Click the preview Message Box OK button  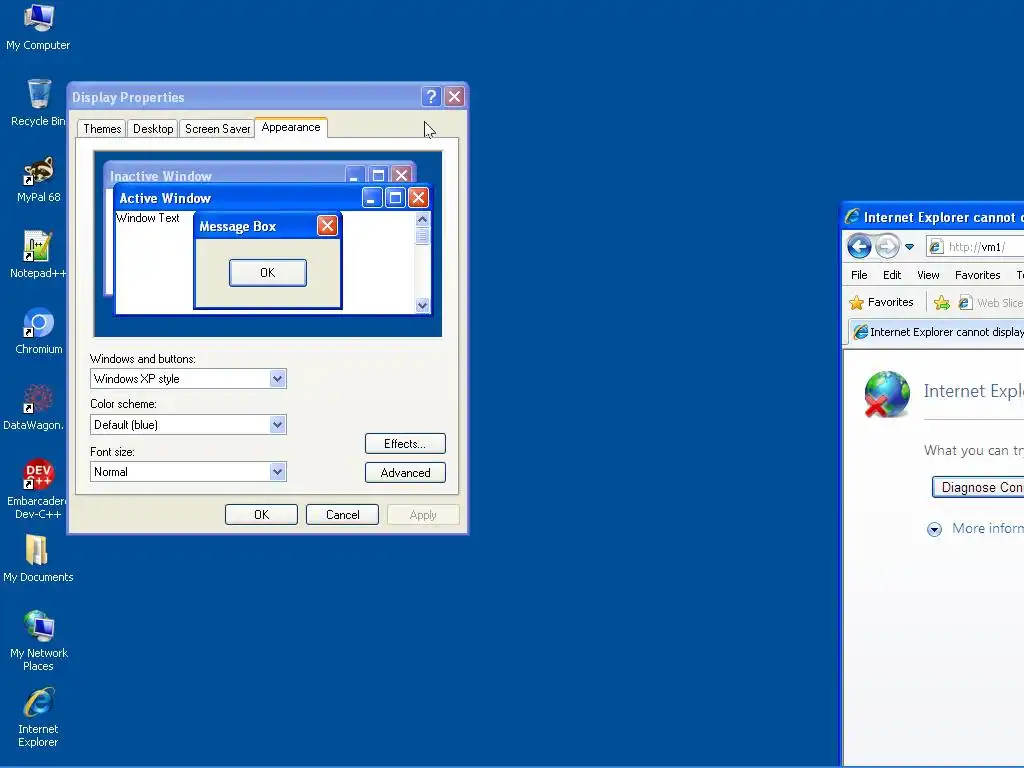pos(268,272)
